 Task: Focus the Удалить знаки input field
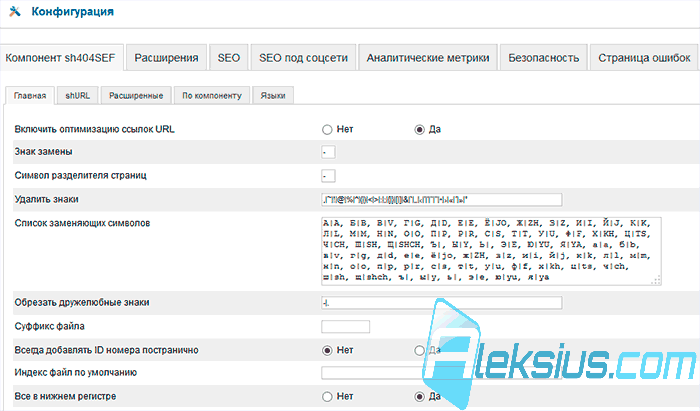tap(442, 199)
